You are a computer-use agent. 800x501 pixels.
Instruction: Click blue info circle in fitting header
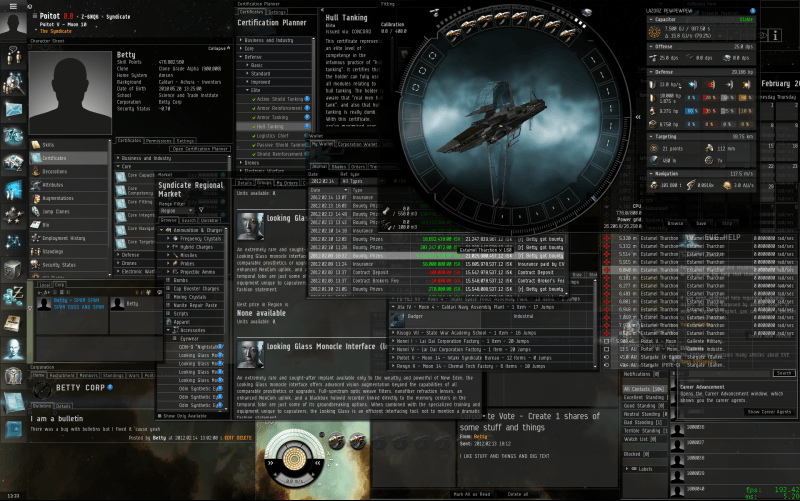753,10
